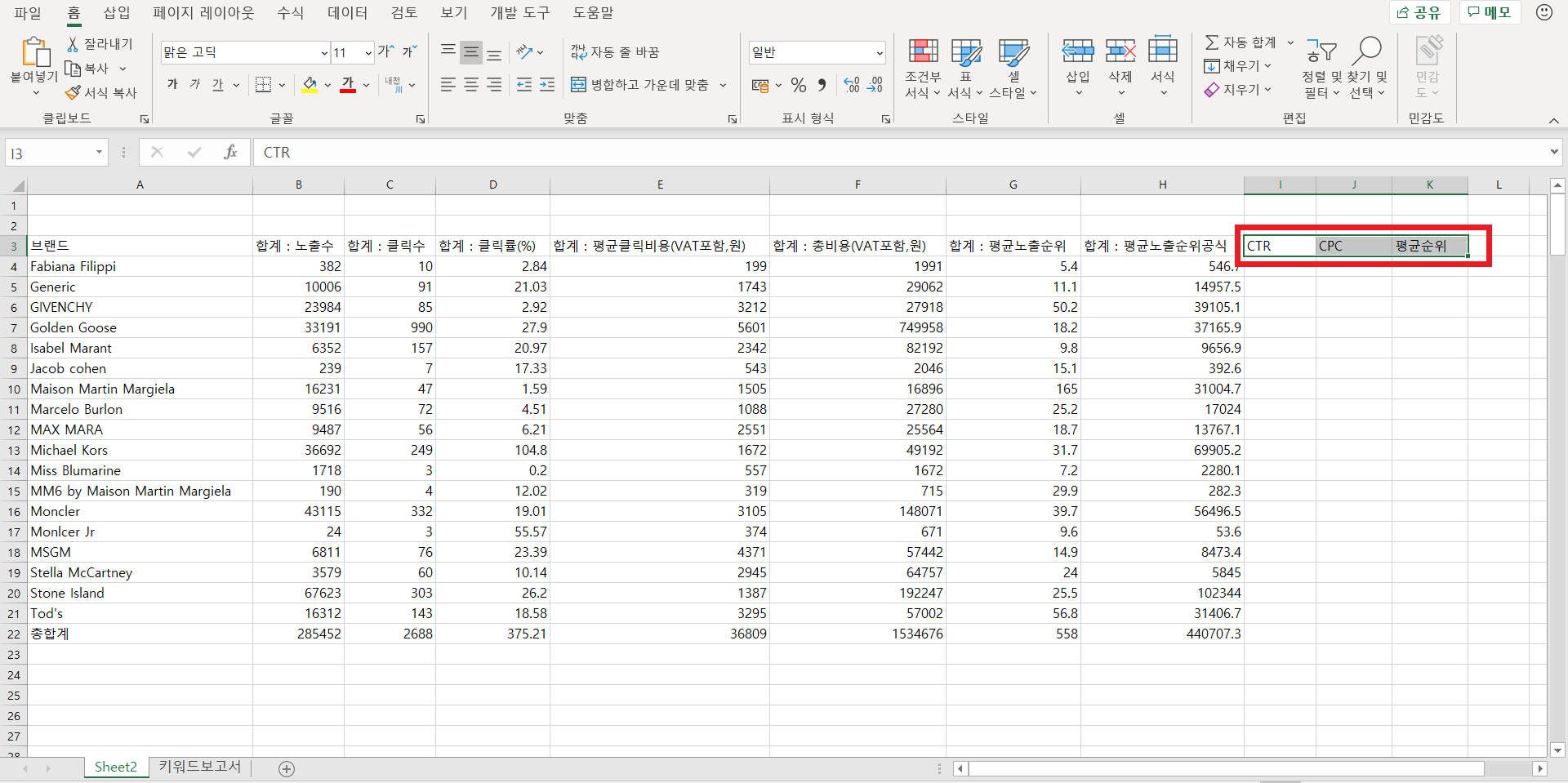Screen dimensions: 1568x783
Task: Click the 메모 comments button
Action: click(x=1490, y=12)
